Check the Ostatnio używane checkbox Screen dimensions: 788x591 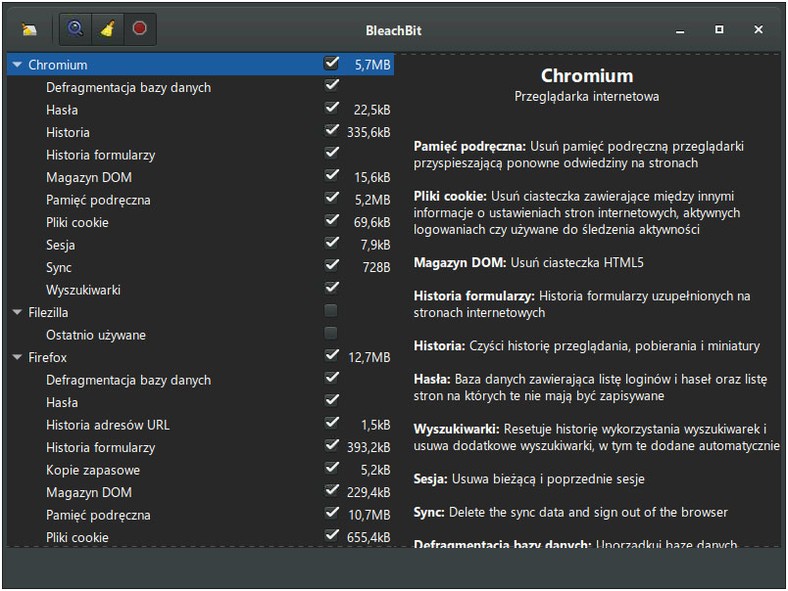pos(331,335)
